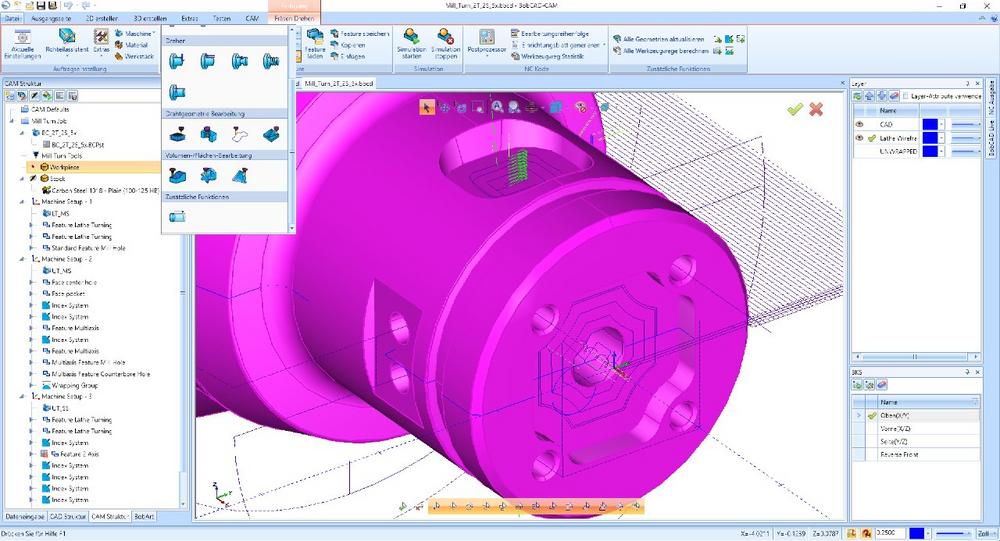This screenshot has height=541, width=1000.
Task: Collapse the Machine Setup - 3 node
Action: pos(22,396)
